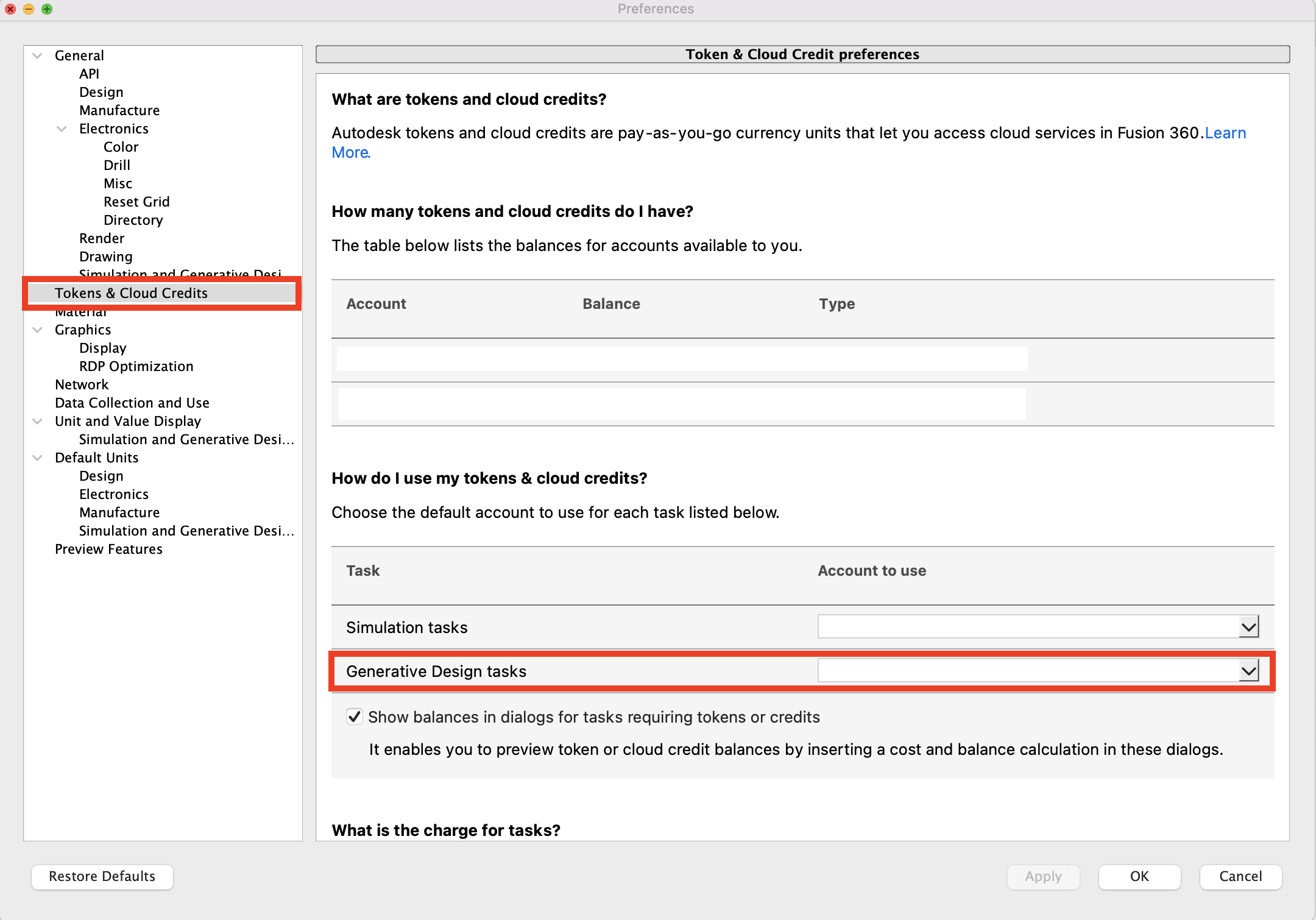
Task: Select Reset Grid under Electronics
Action: (x=136, y=202)
